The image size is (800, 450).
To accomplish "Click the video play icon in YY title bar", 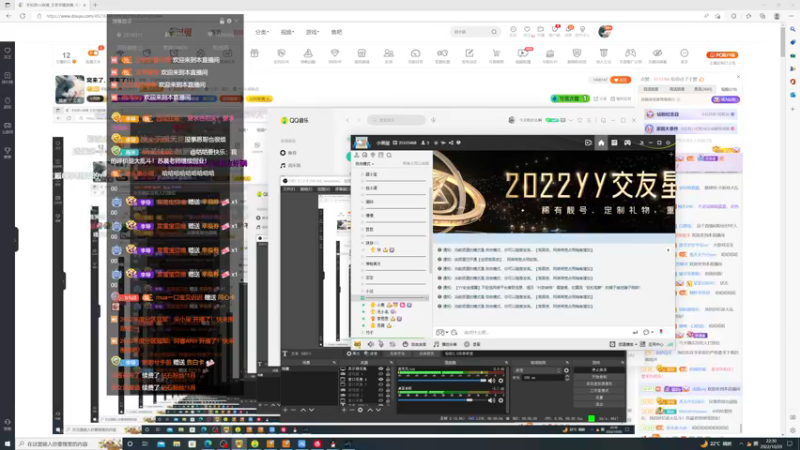I will [x=588, y=143].
